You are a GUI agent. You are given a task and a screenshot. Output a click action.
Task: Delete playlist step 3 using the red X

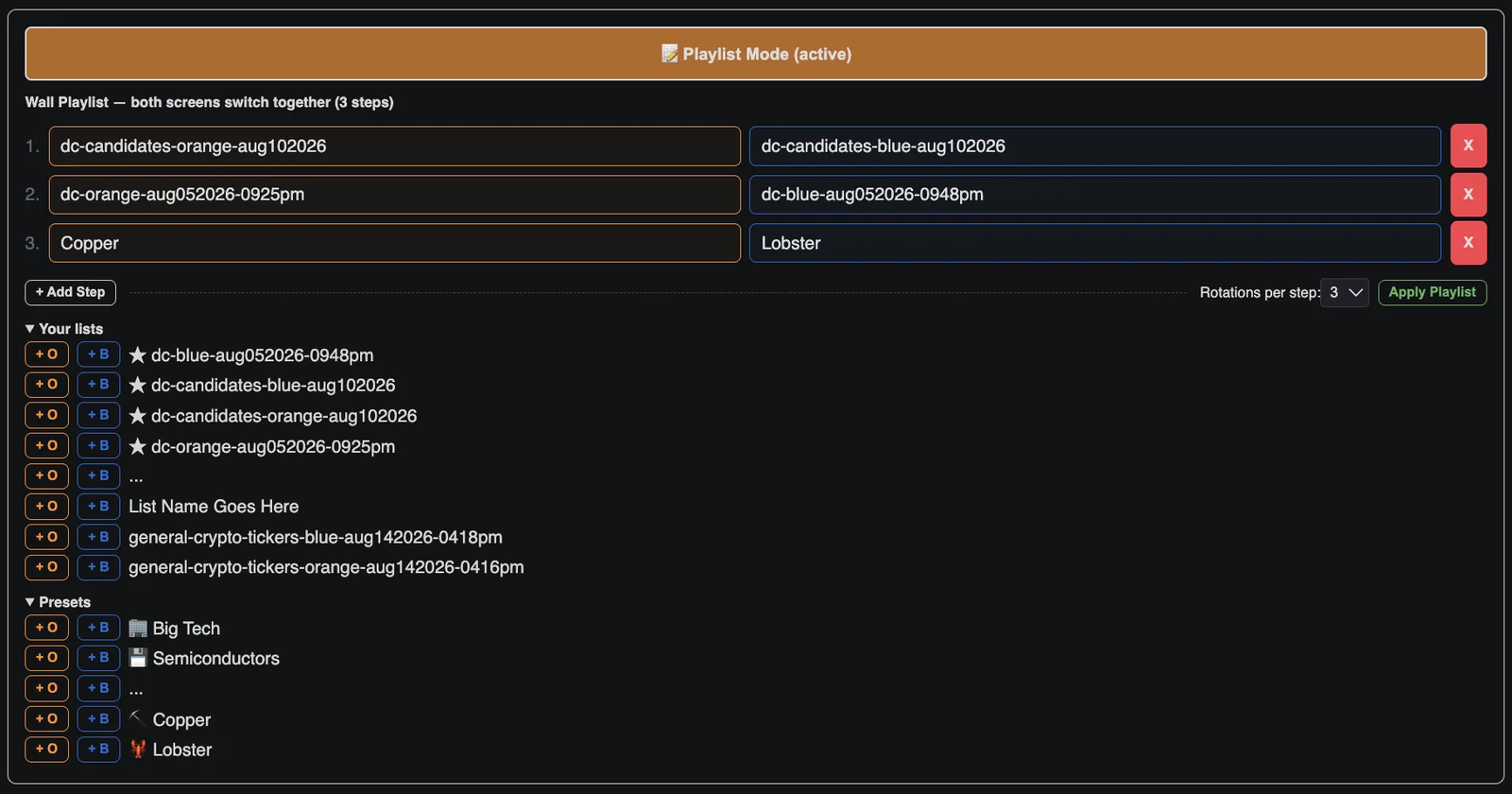pyautogui.click(x=1469, y=243)
